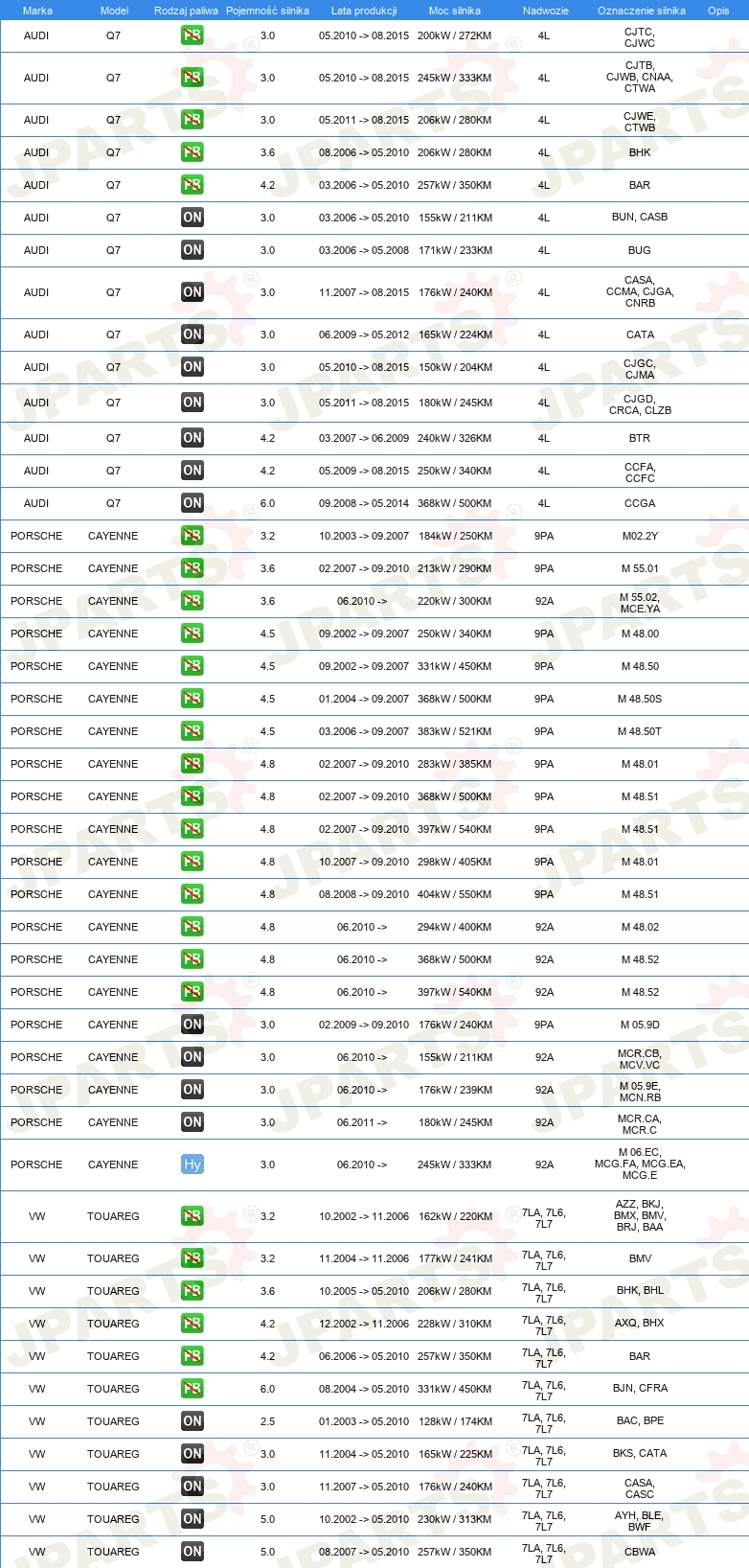Click petrol icon in Cayenne M02.2Y row
Image resolution: width=749 pixels, height=1568 pixels.
(193, 536)
